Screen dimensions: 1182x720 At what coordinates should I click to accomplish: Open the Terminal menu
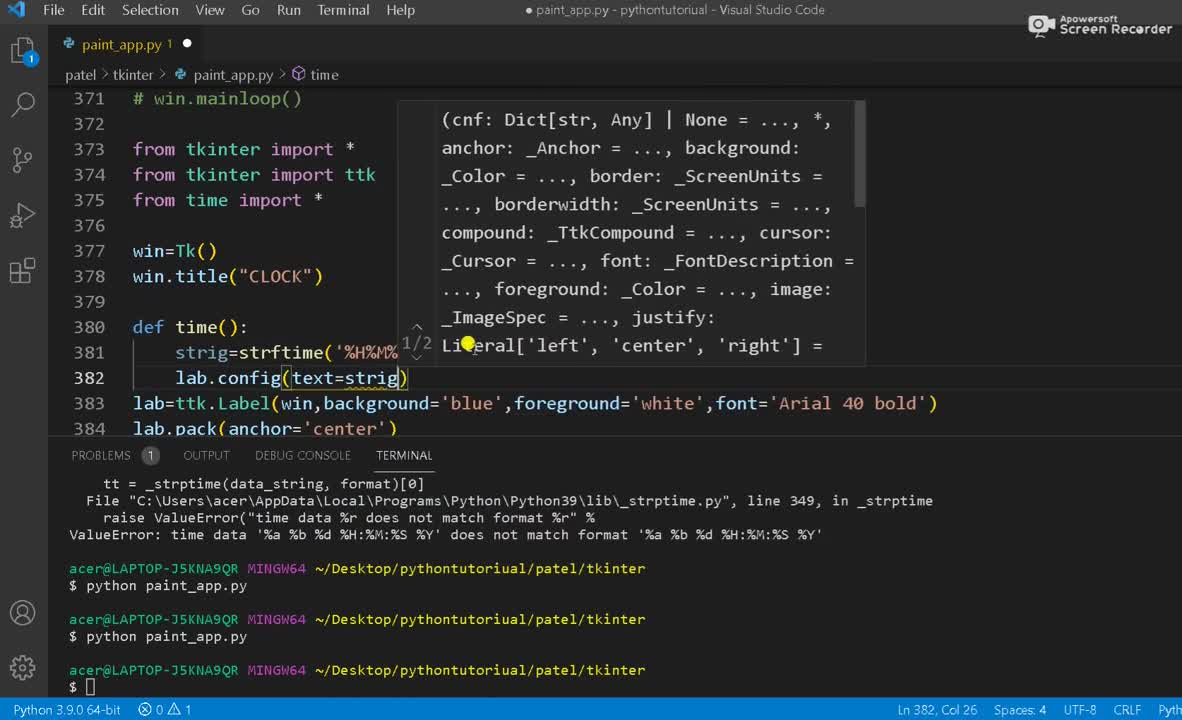(x=343, y=10)
